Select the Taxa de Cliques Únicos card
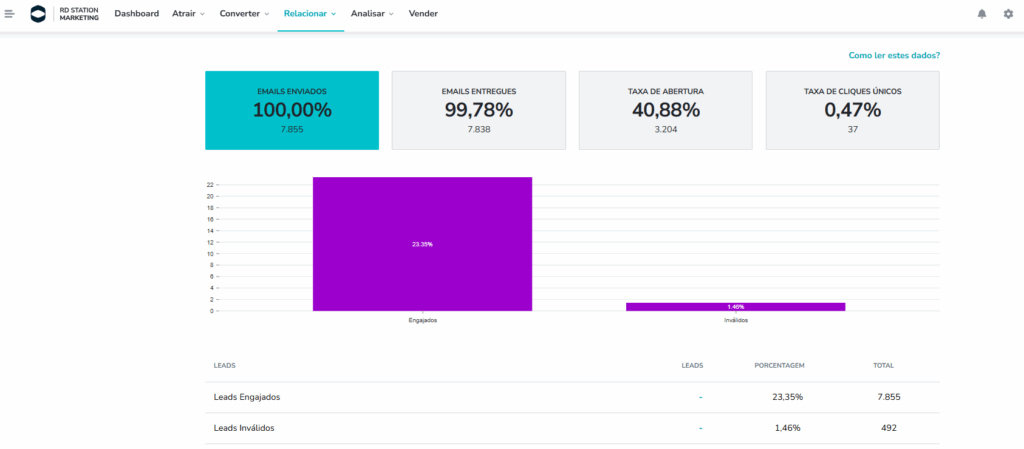Viewport: 1024px width, 449px height. [x=852, y=110]
